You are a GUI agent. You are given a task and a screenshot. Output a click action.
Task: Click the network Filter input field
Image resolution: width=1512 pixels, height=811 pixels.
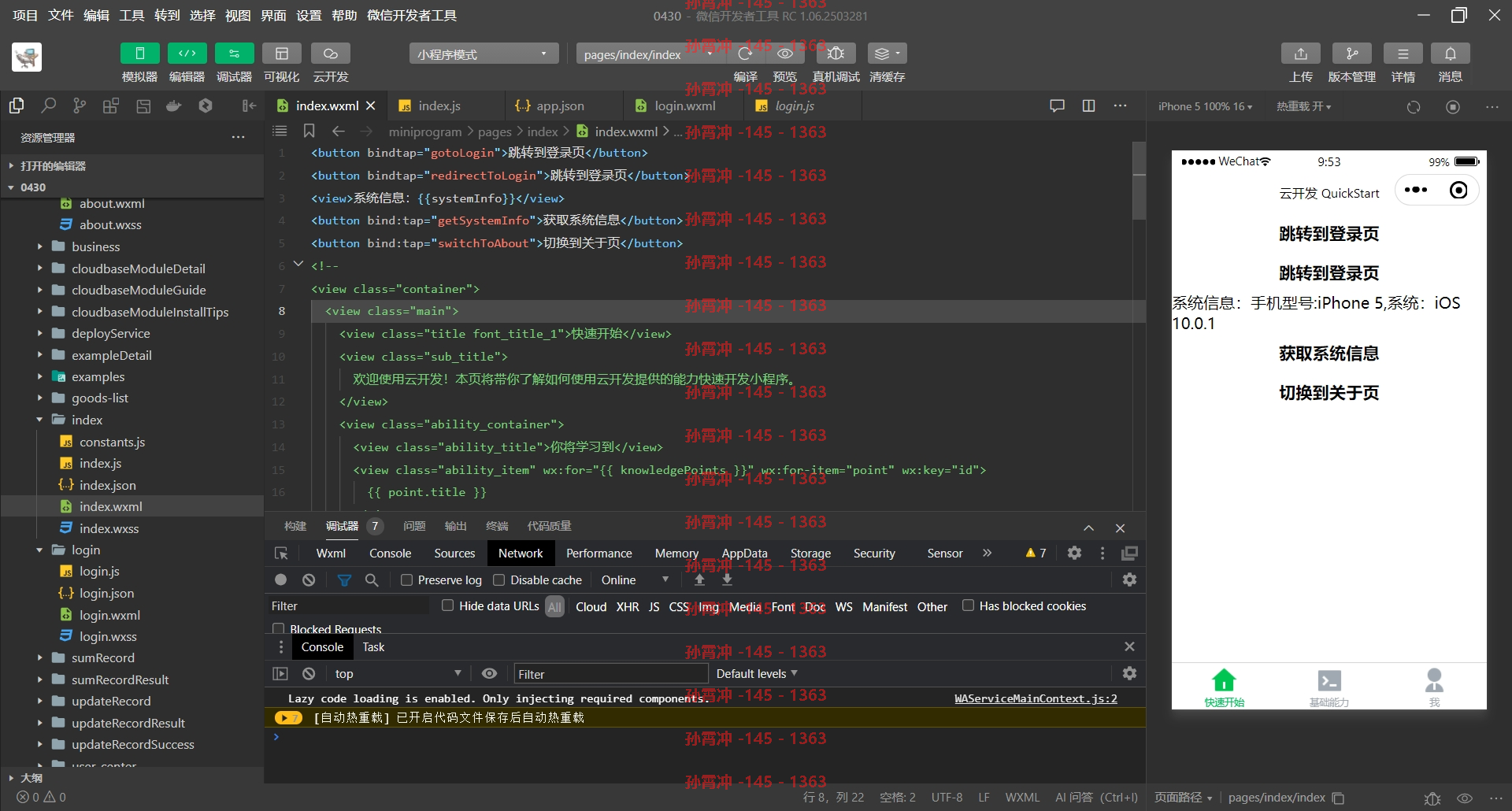[x=349, y=606]
